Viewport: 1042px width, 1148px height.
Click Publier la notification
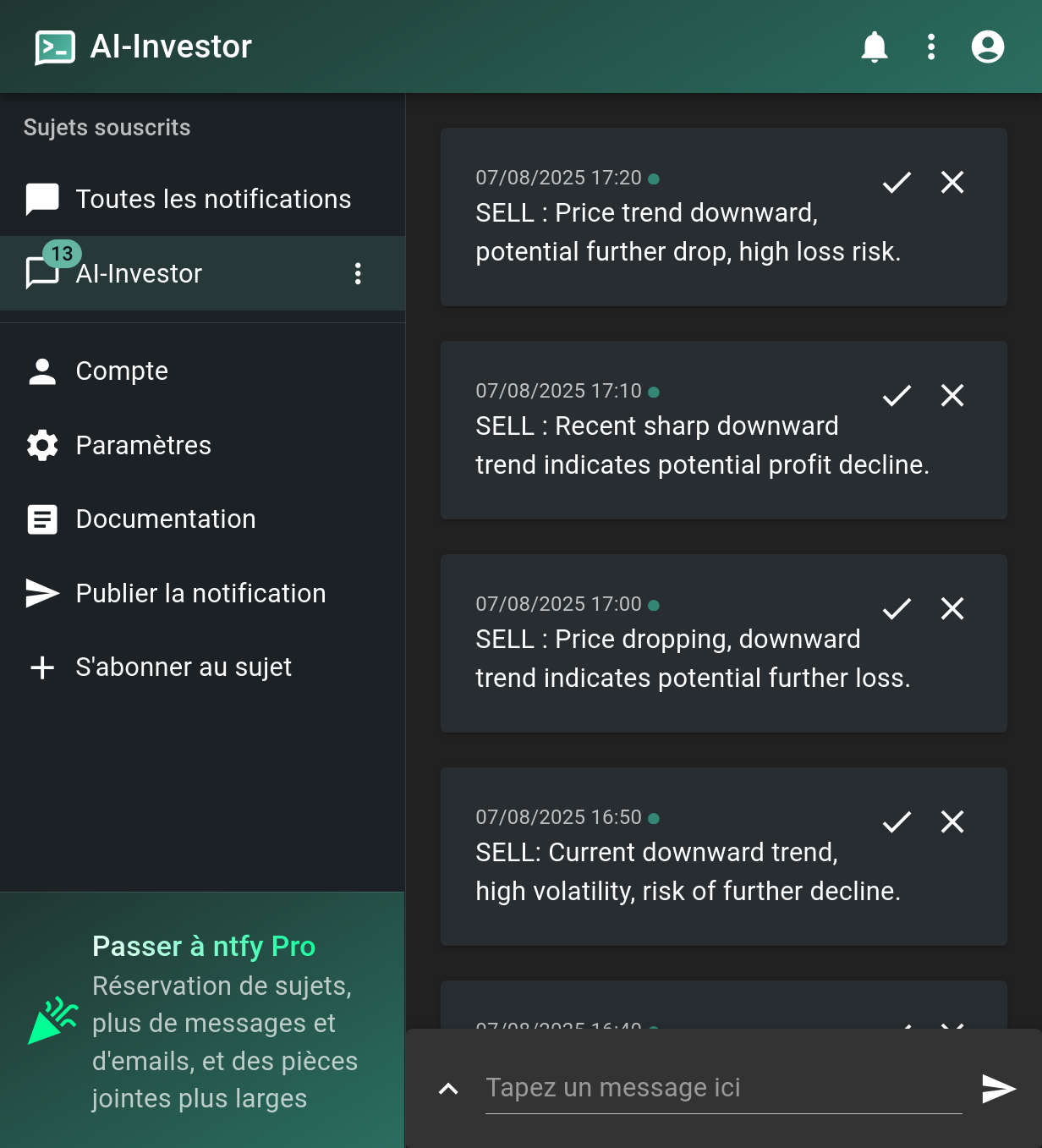pos(200,593)
